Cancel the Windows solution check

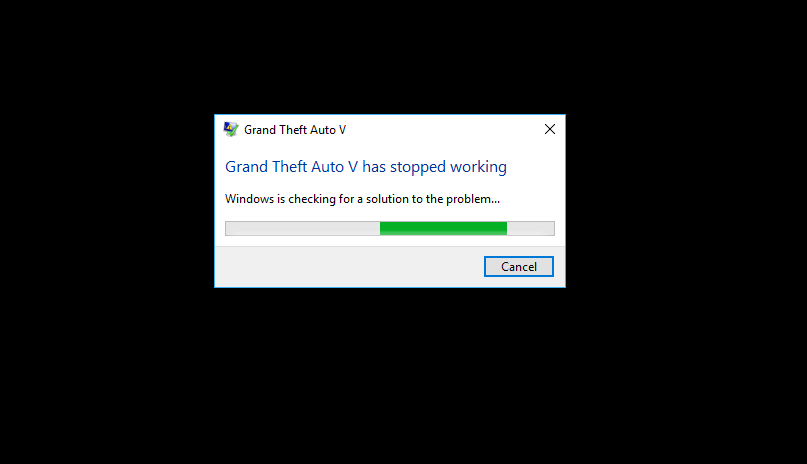point(519,266)
